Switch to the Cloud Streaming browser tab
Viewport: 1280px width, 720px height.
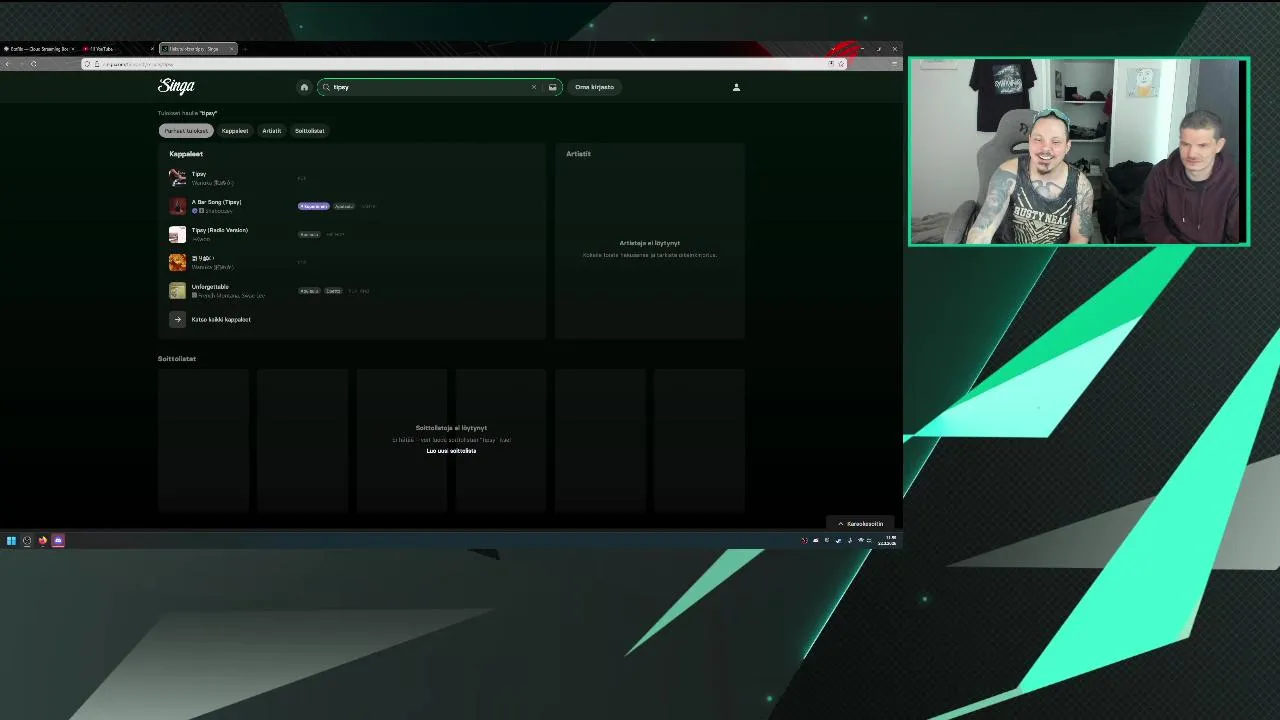click(38, 49)
